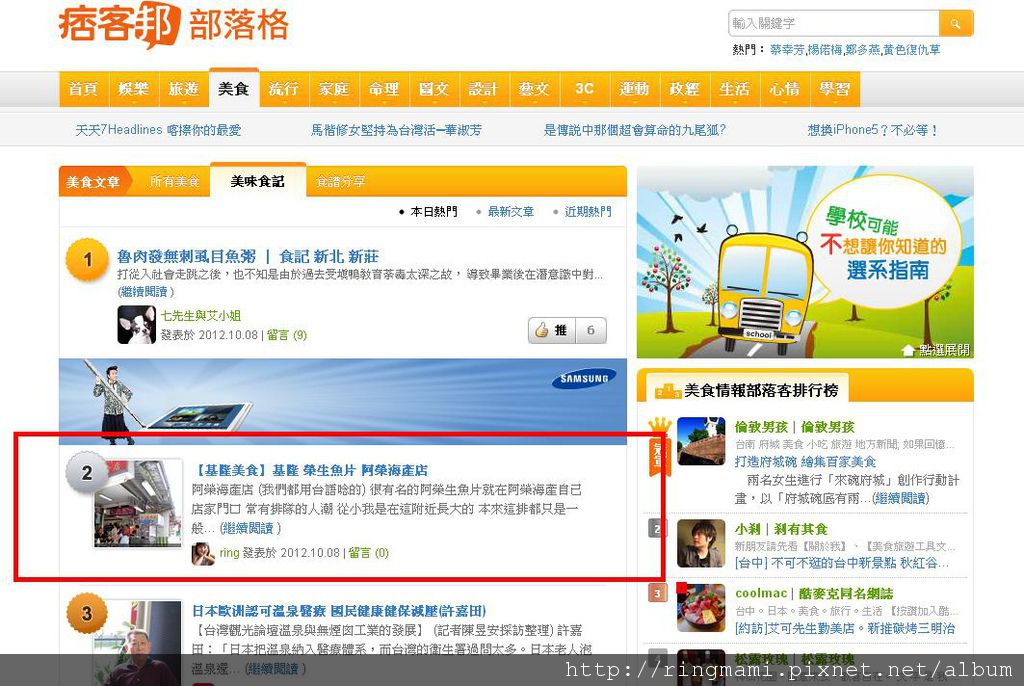This screenshot has width=1024, height=686.
Task: Open headline 馬偕修女堅持為台灣活—華淑芳
Action: coord(396,130)
